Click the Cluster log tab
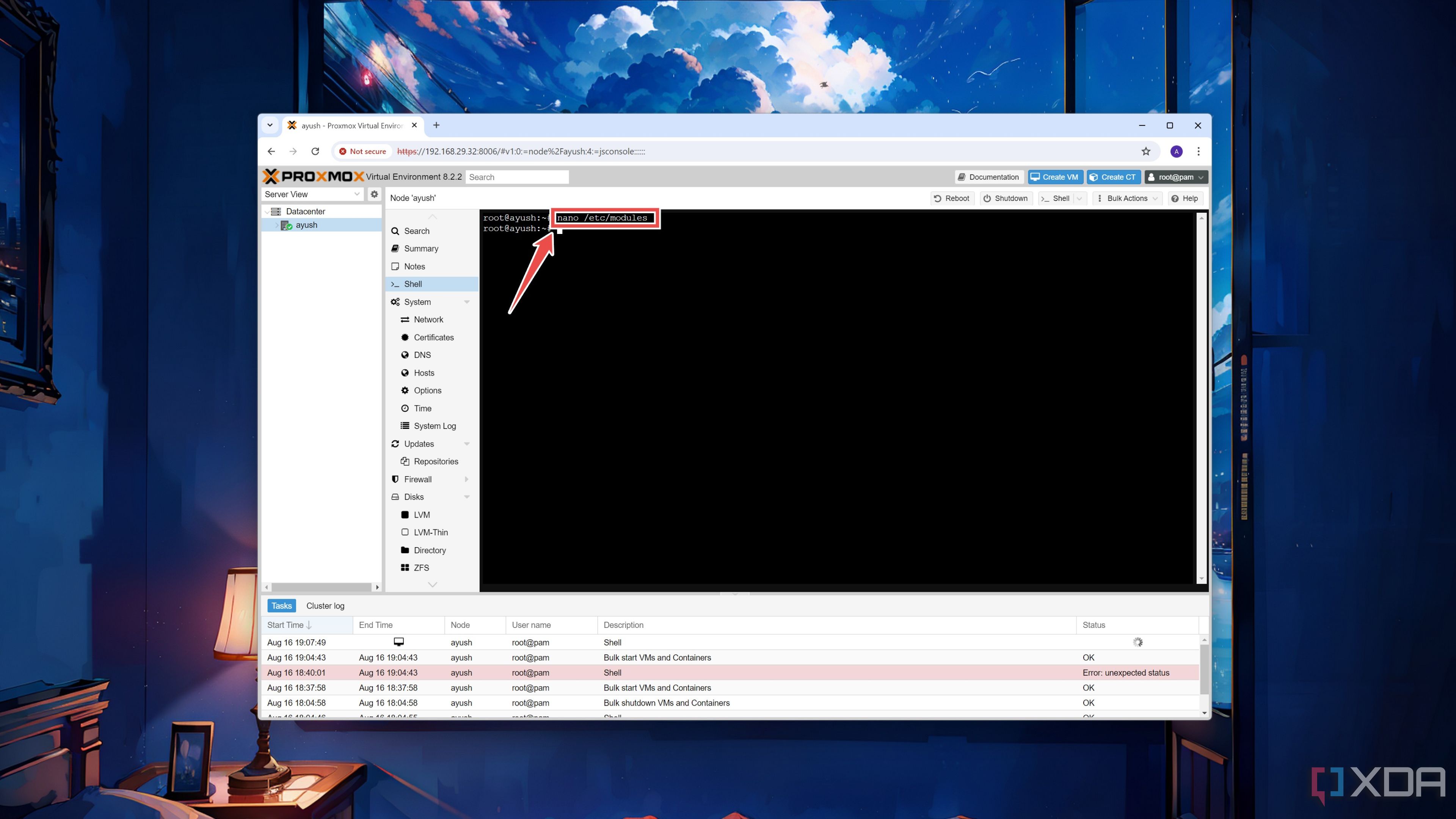The width and height of the screenshot is (1456, 819). pyautogui.click(x=325, y=605)
